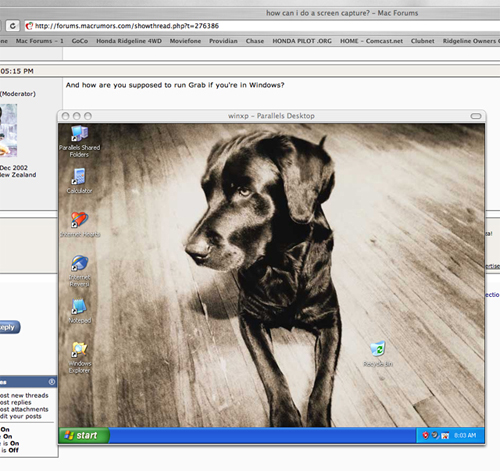Image resolution: width=500 pixels, height=471 pixels.
Task: Launch the Internet Reversi desktop shortcut
Action: 80,271
